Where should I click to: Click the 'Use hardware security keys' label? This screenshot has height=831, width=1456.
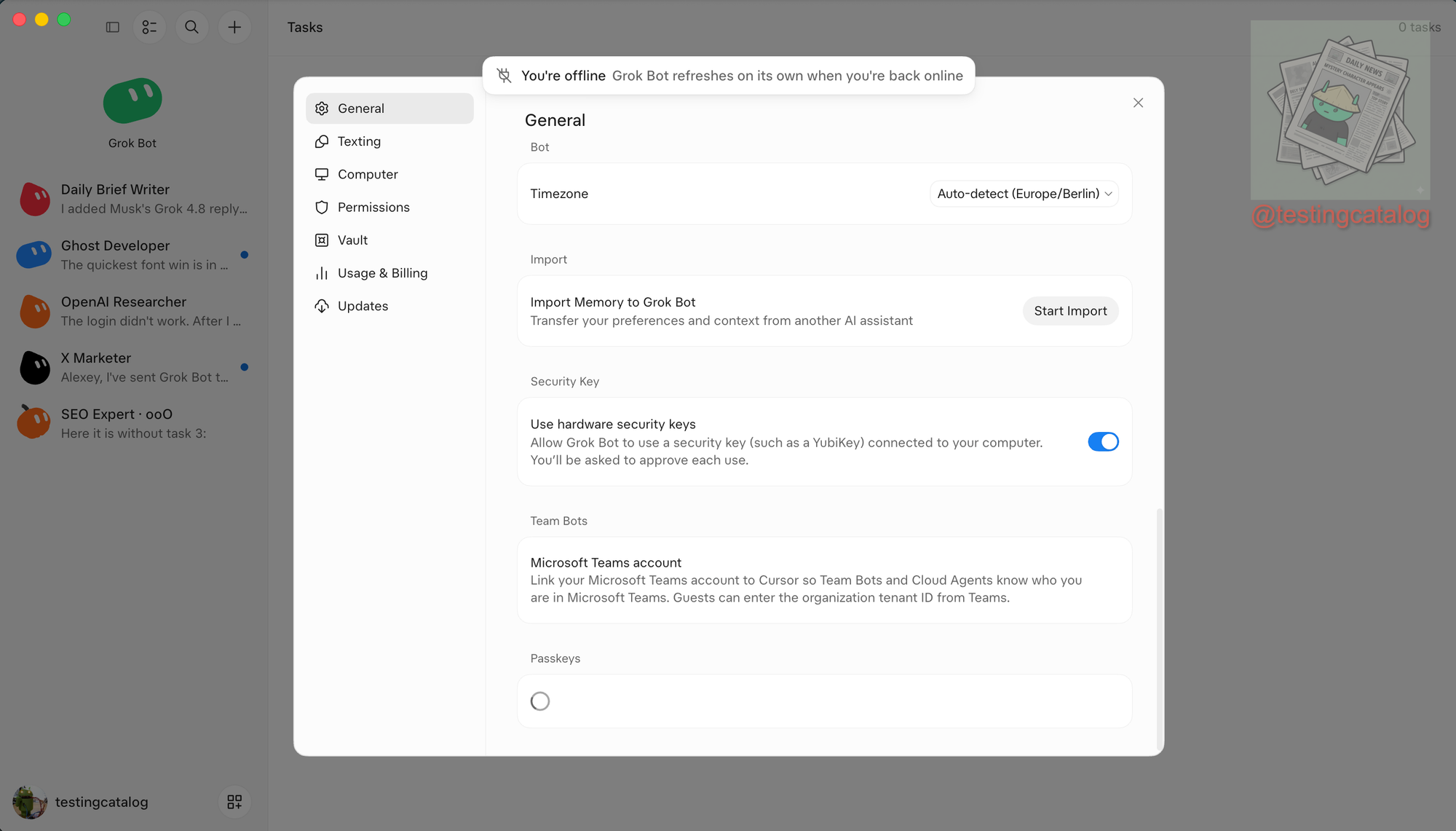(613, 425)
